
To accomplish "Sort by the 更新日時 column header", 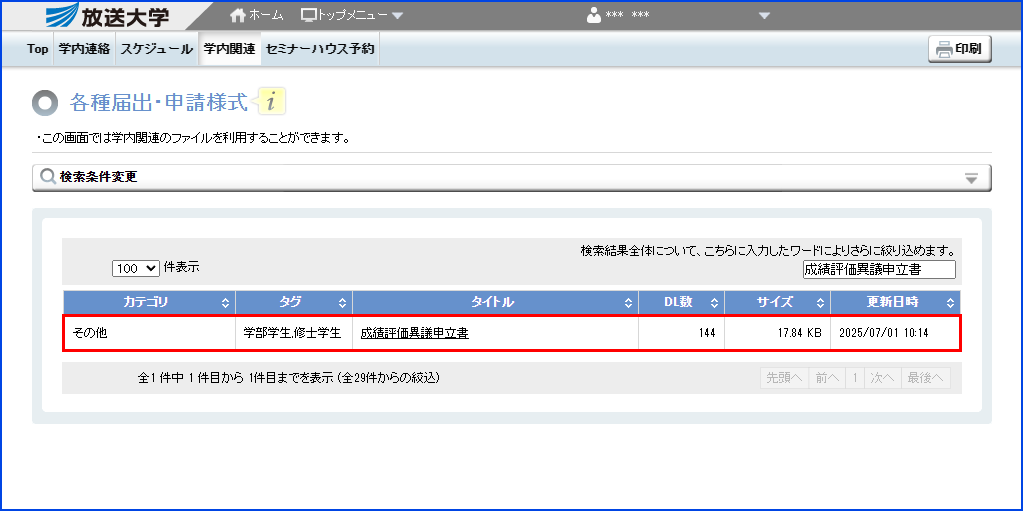I will point(895,302).
